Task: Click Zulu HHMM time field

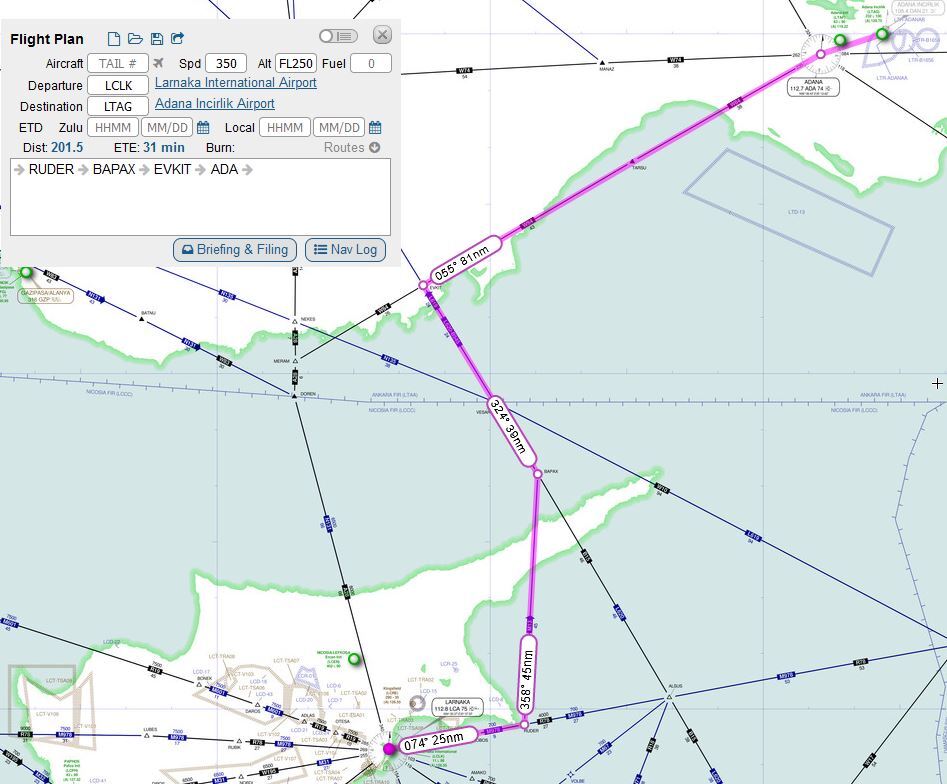Action: (113, 127)
